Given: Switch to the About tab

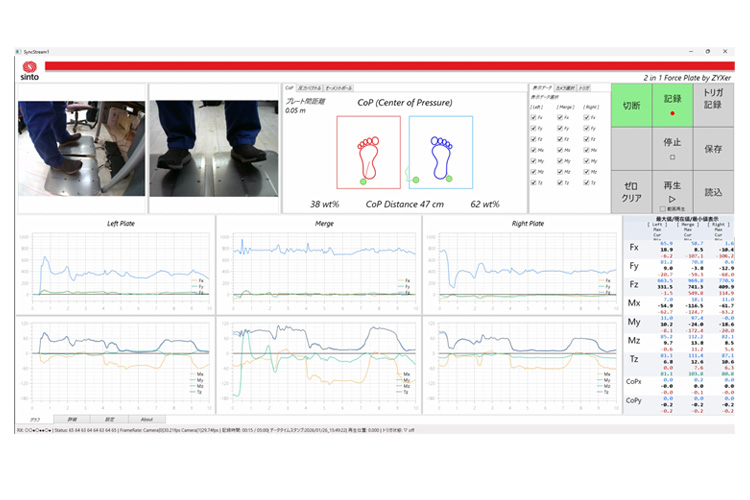Looking at the screenshot, I should click(x=146, y=419).
